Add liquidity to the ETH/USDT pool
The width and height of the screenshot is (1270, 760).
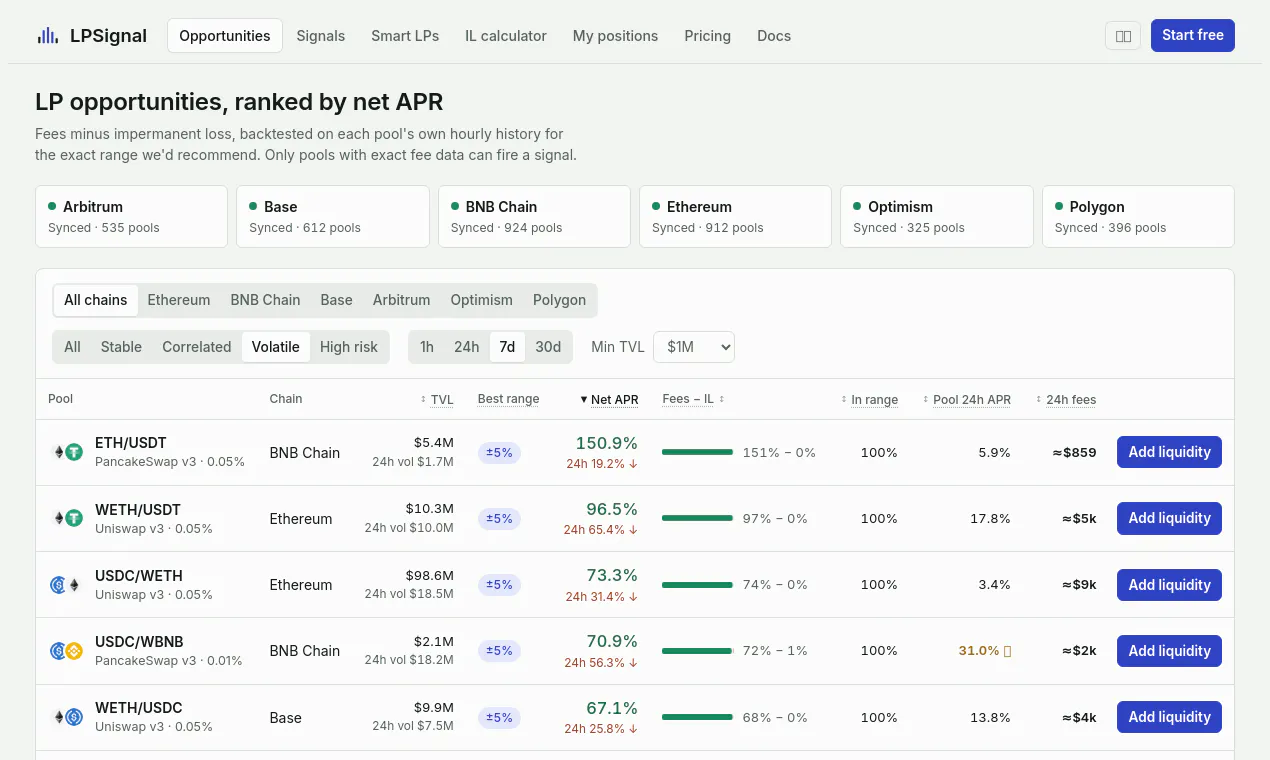tap(1169, 452)
